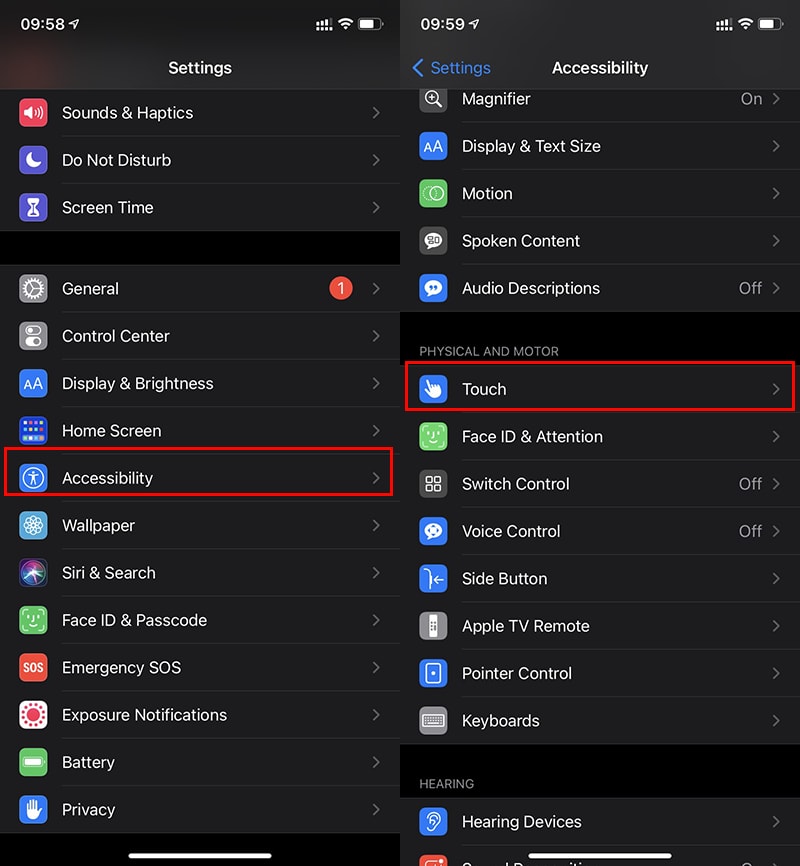800x866 pixels.
Task: Tap the Exposure Notifications icon
Action: coord(33,715)
